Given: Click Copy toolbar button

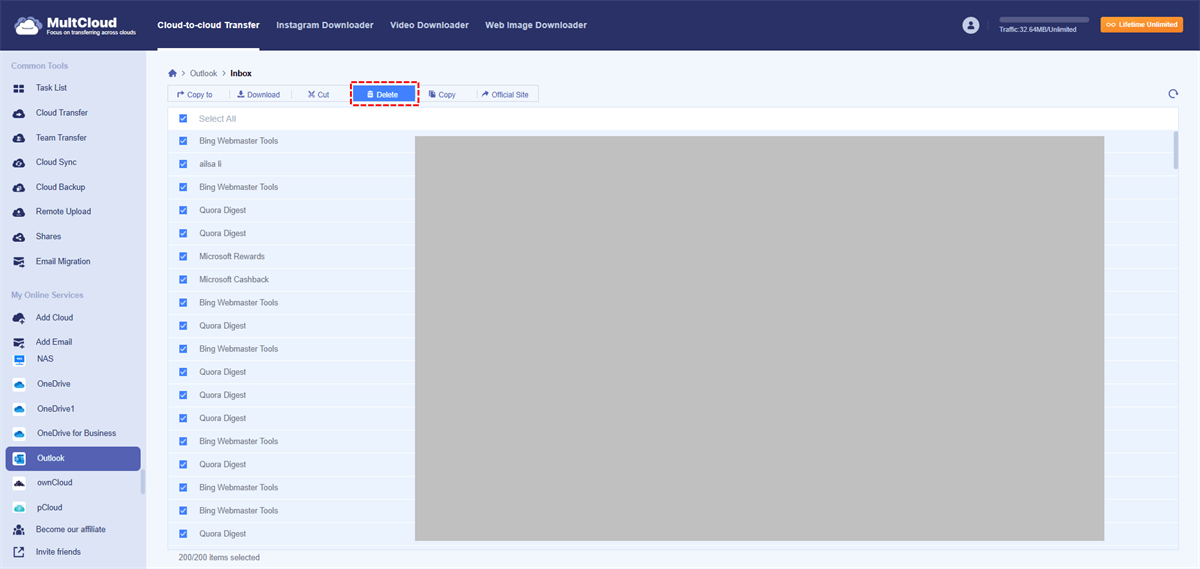Looking at the screenshot, I should click(442, 94).
